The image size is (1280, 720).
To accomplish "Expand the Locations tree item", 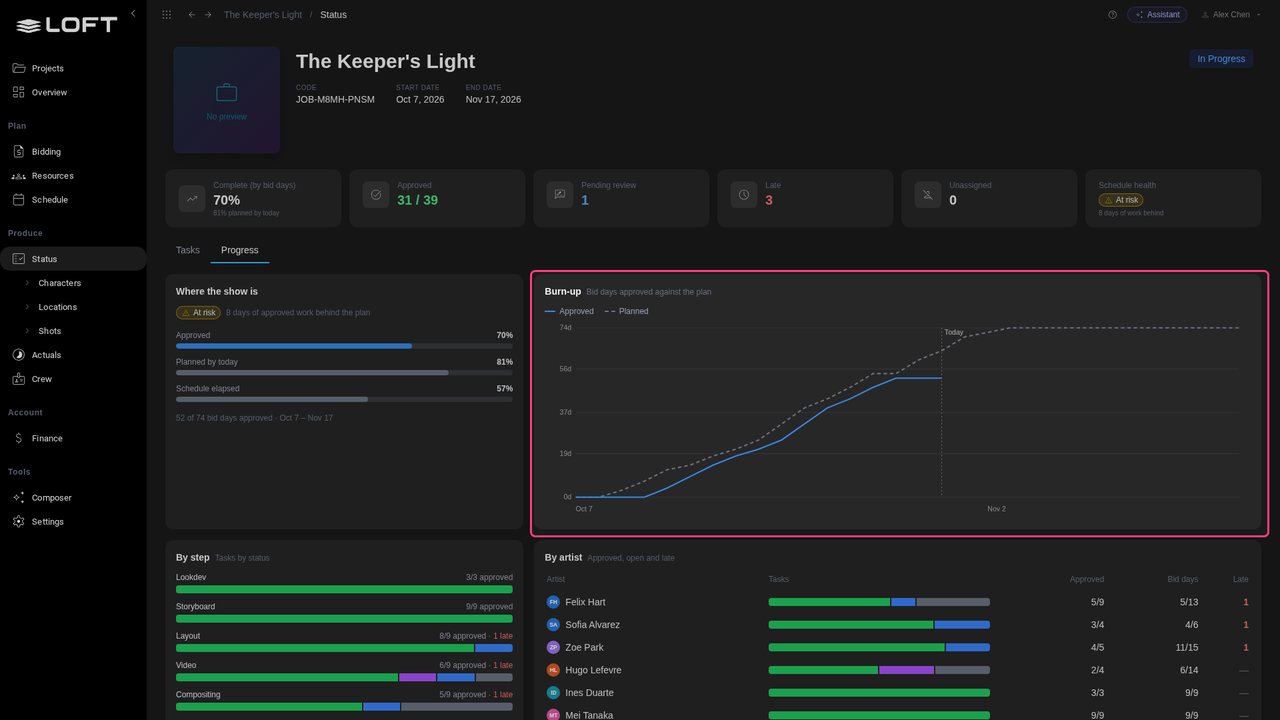I will [27, 307].
